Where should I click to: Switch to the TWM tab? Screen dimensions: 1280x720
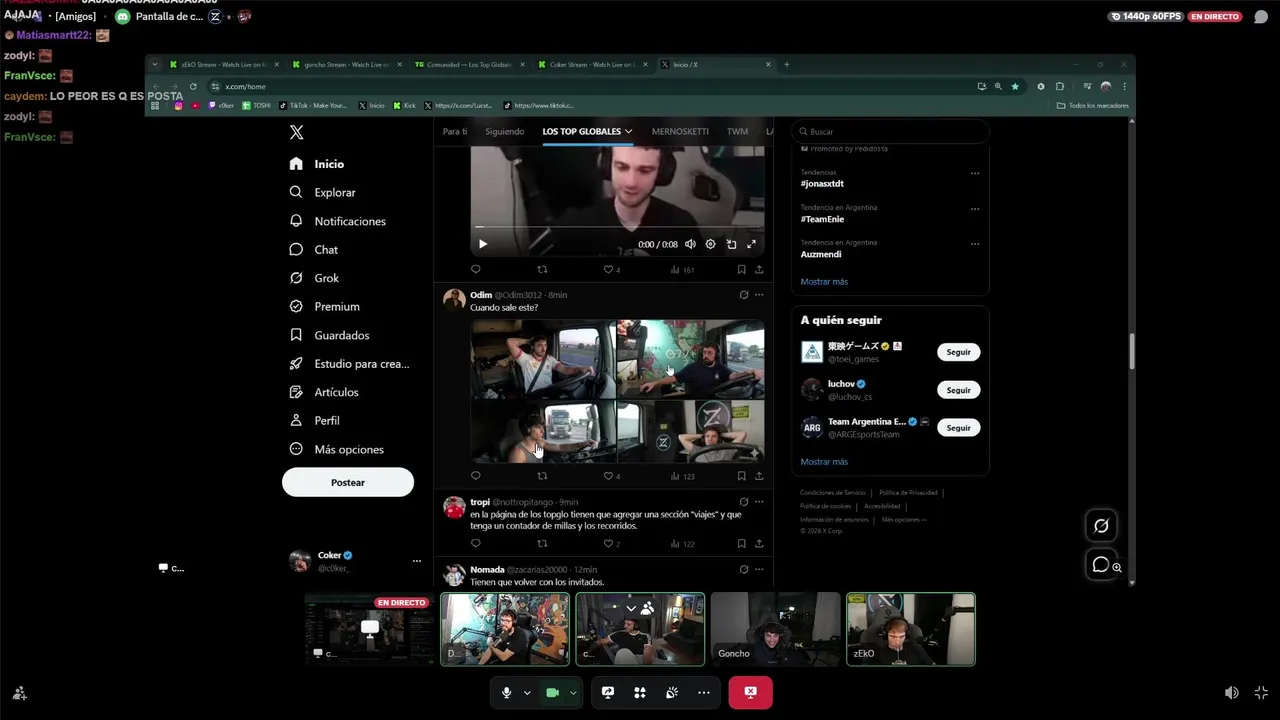tap(737, 131)
